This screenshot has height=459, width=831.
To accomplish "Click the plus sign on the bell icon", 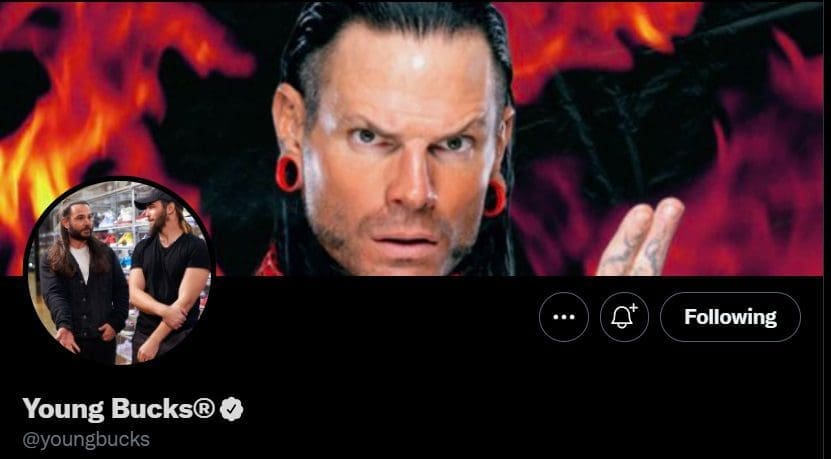I will point(634,308).
